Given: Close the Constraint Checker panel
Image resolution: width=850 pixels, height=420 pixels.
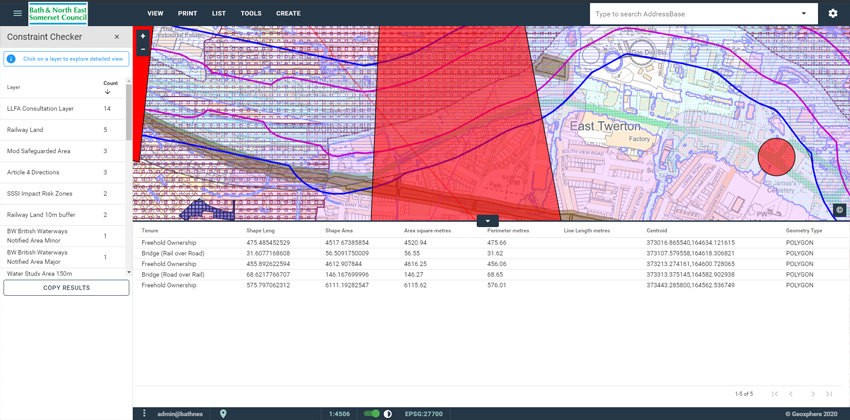Looking at the screenshot, I should (117, 37).
